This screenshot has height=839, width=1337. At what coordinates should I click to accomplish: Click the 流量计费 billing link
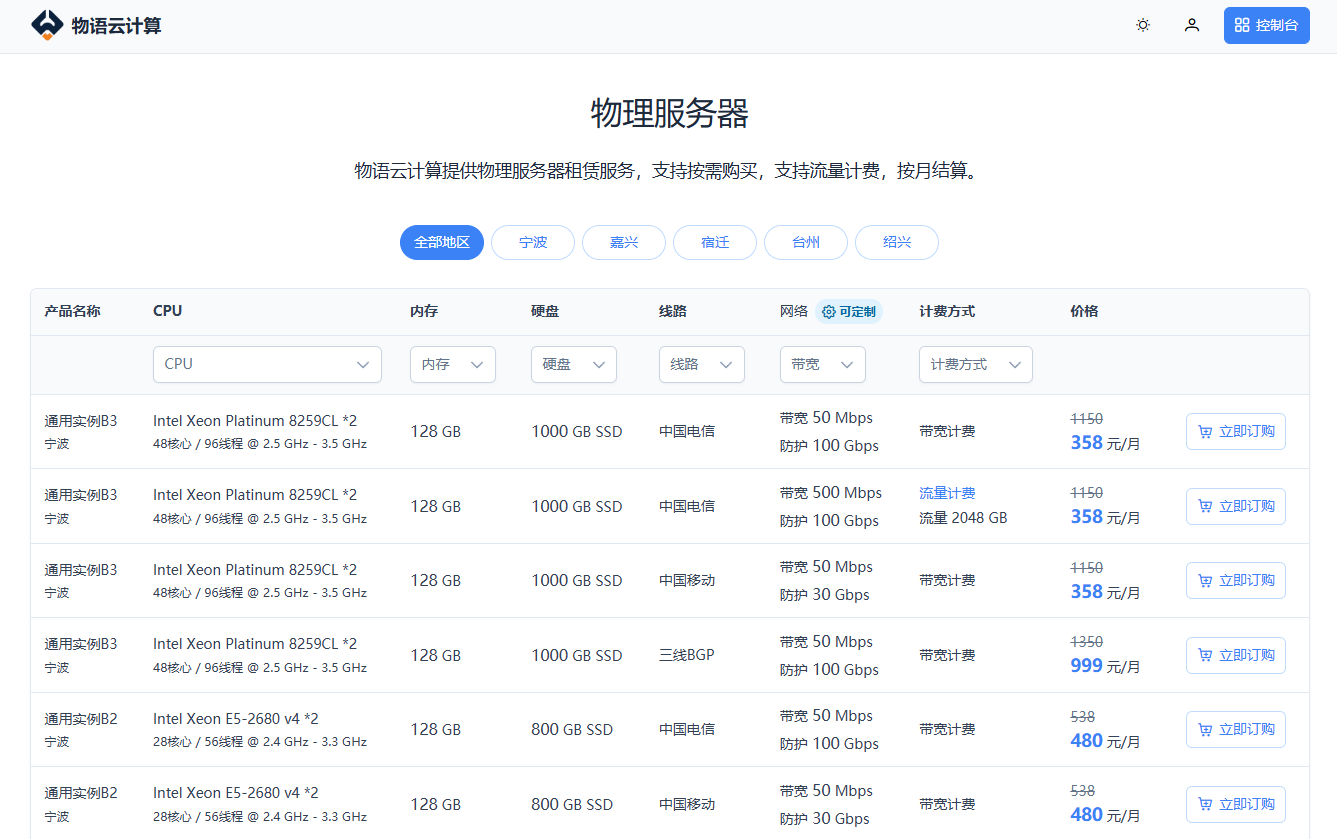(947, 493)
